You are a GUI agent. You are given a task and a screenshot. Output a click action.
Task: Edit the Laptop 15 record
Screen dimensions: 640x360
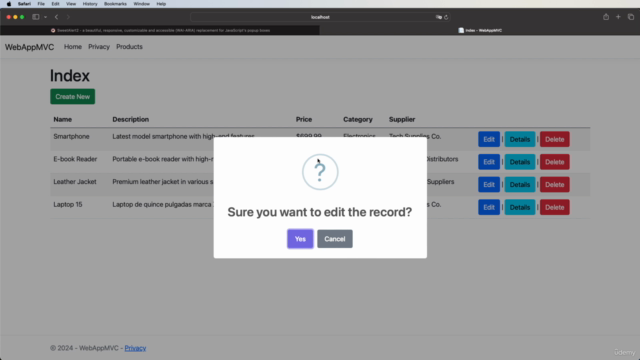[x=489, y=207]
